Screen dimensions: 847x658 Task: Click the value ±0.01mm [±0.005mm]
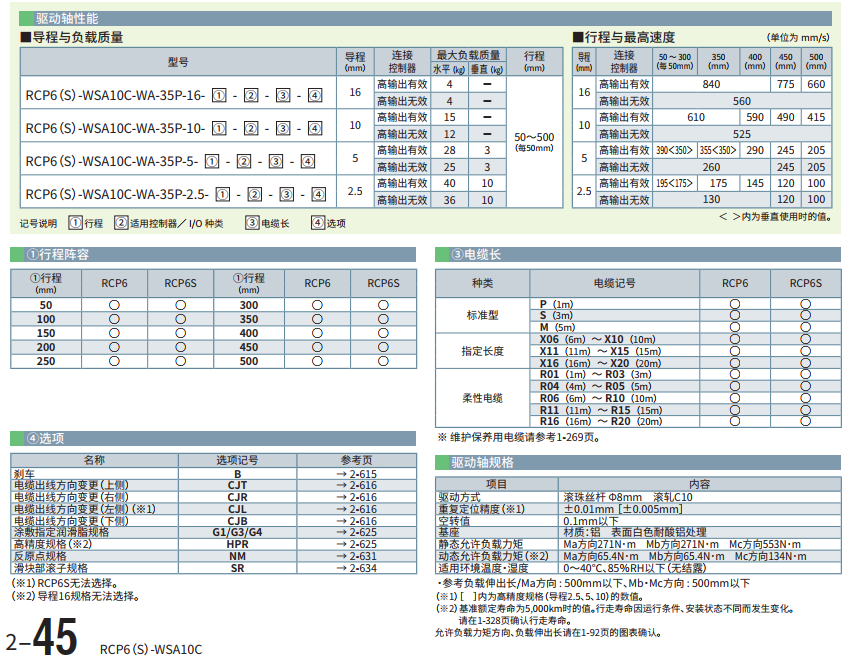[623, 509]
